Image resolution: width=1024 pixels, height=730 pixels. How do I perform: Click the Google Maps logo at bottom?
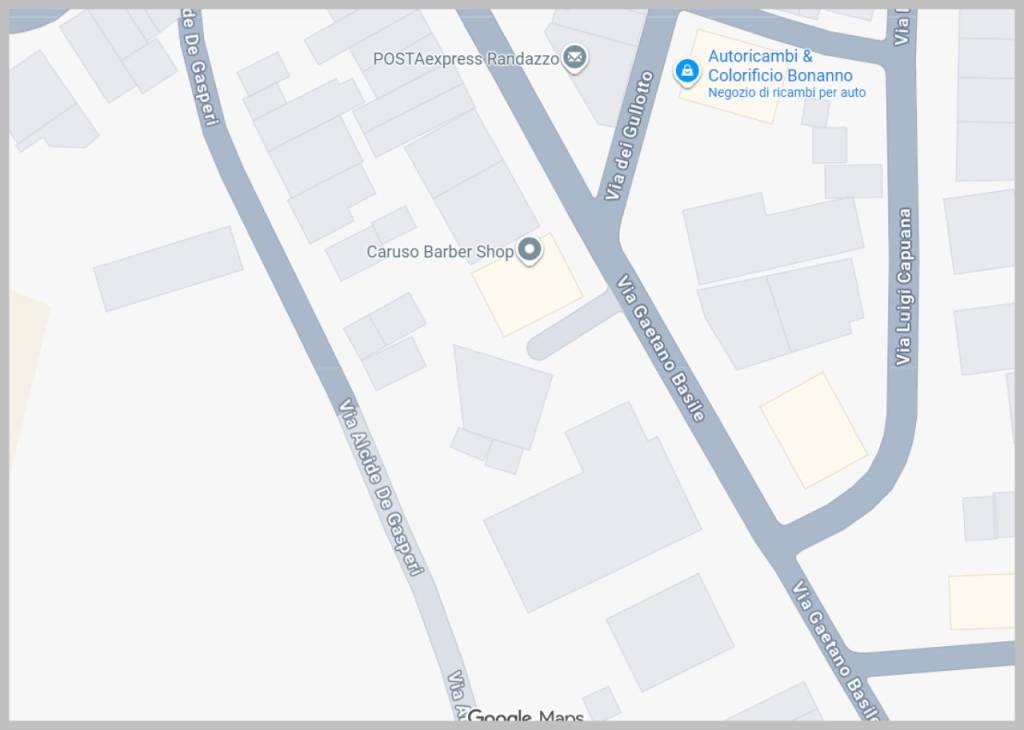point(526,716)
